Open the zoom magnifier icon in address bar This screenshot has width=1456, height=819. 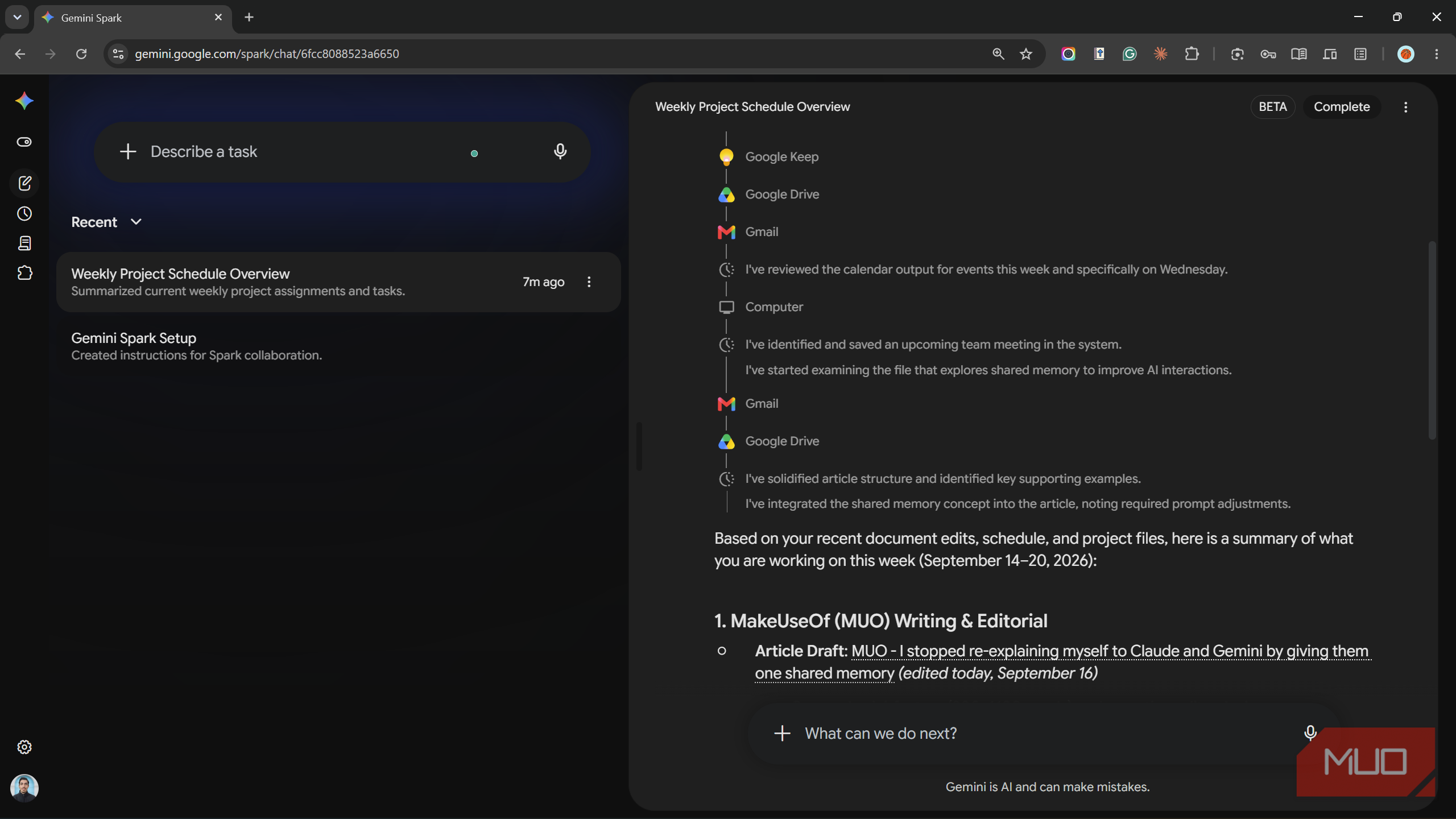pos(998,53)
